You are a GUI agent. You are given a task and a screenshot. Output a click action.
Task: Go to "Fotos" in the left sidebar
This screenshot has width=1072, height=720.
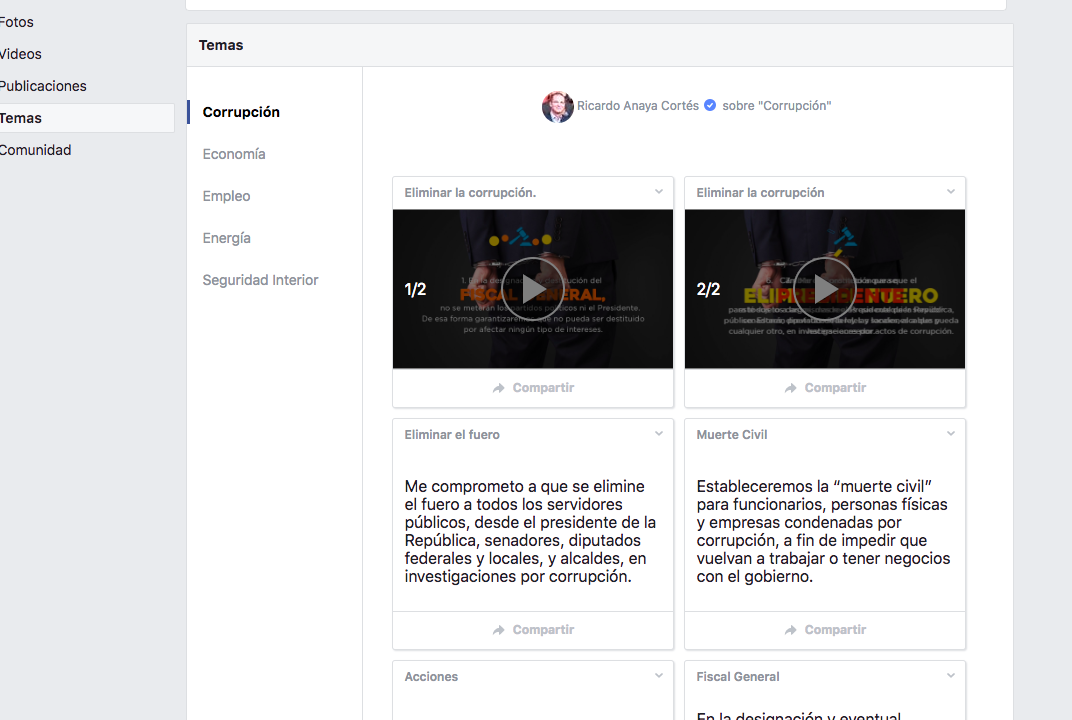(17, 21)
